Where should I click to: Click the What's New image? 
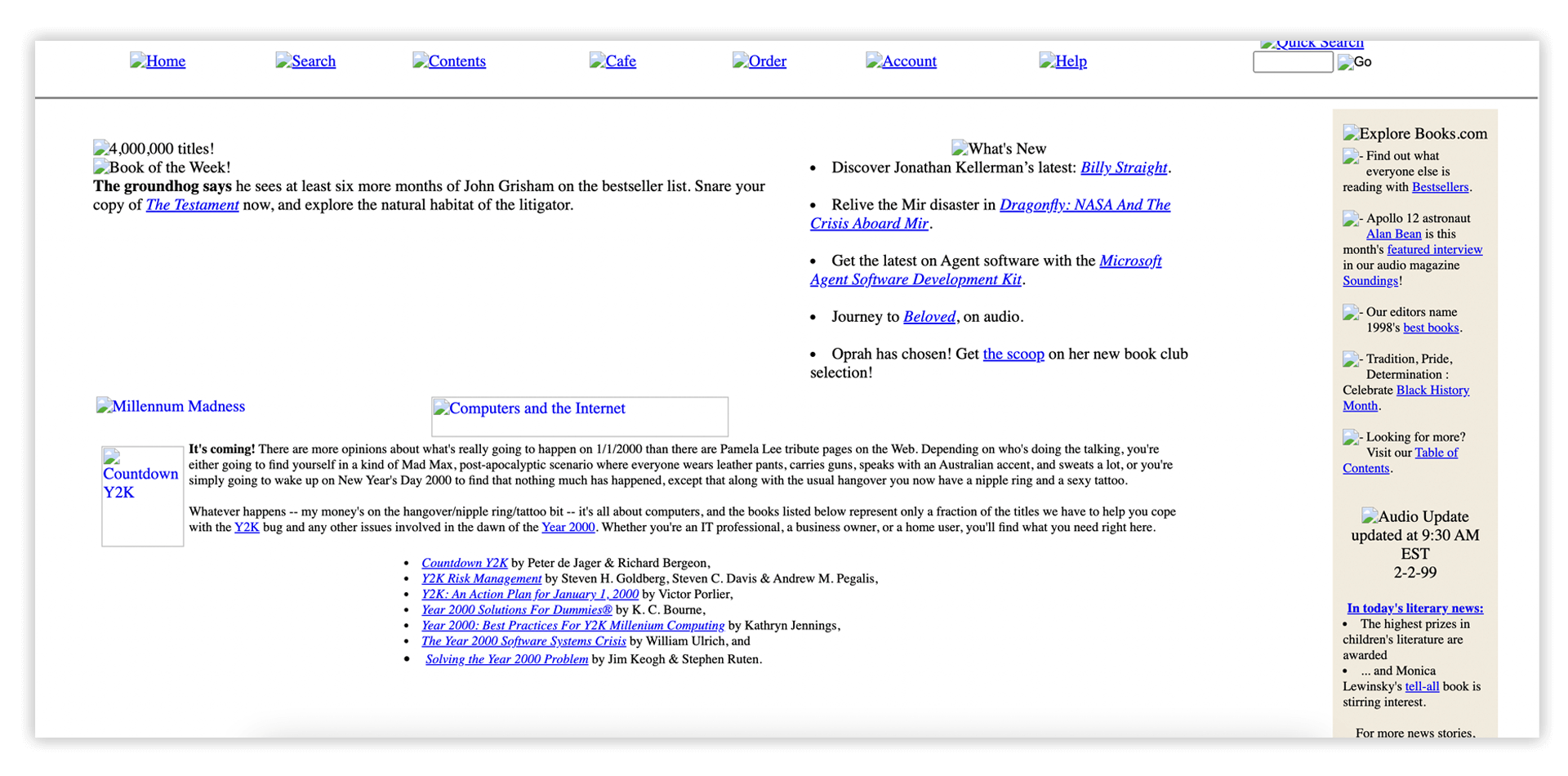click(999, 149)
